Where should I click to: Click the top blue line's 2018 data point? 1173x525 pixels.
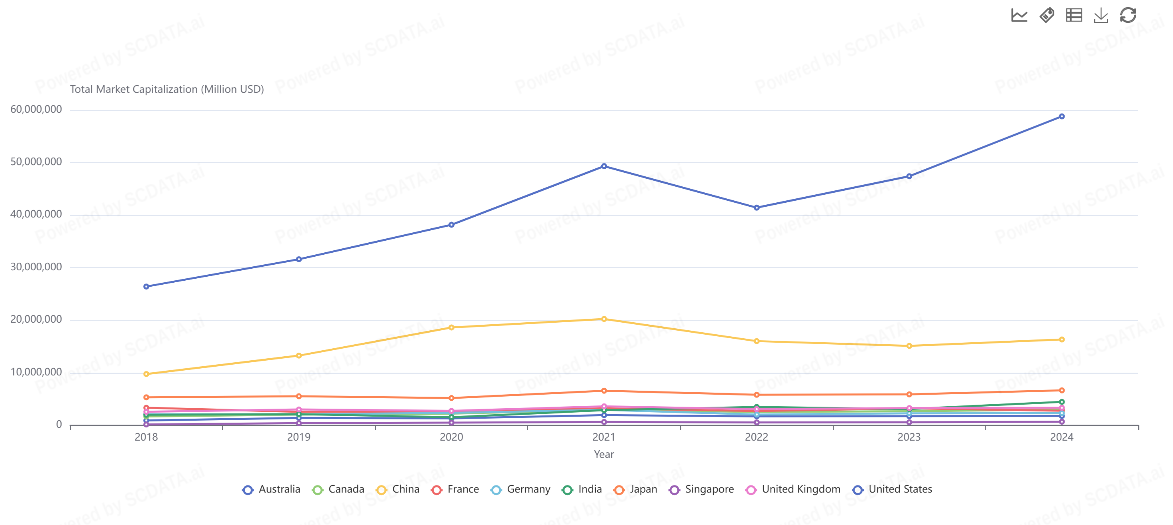pyautogui.click(x=146, y=287)
